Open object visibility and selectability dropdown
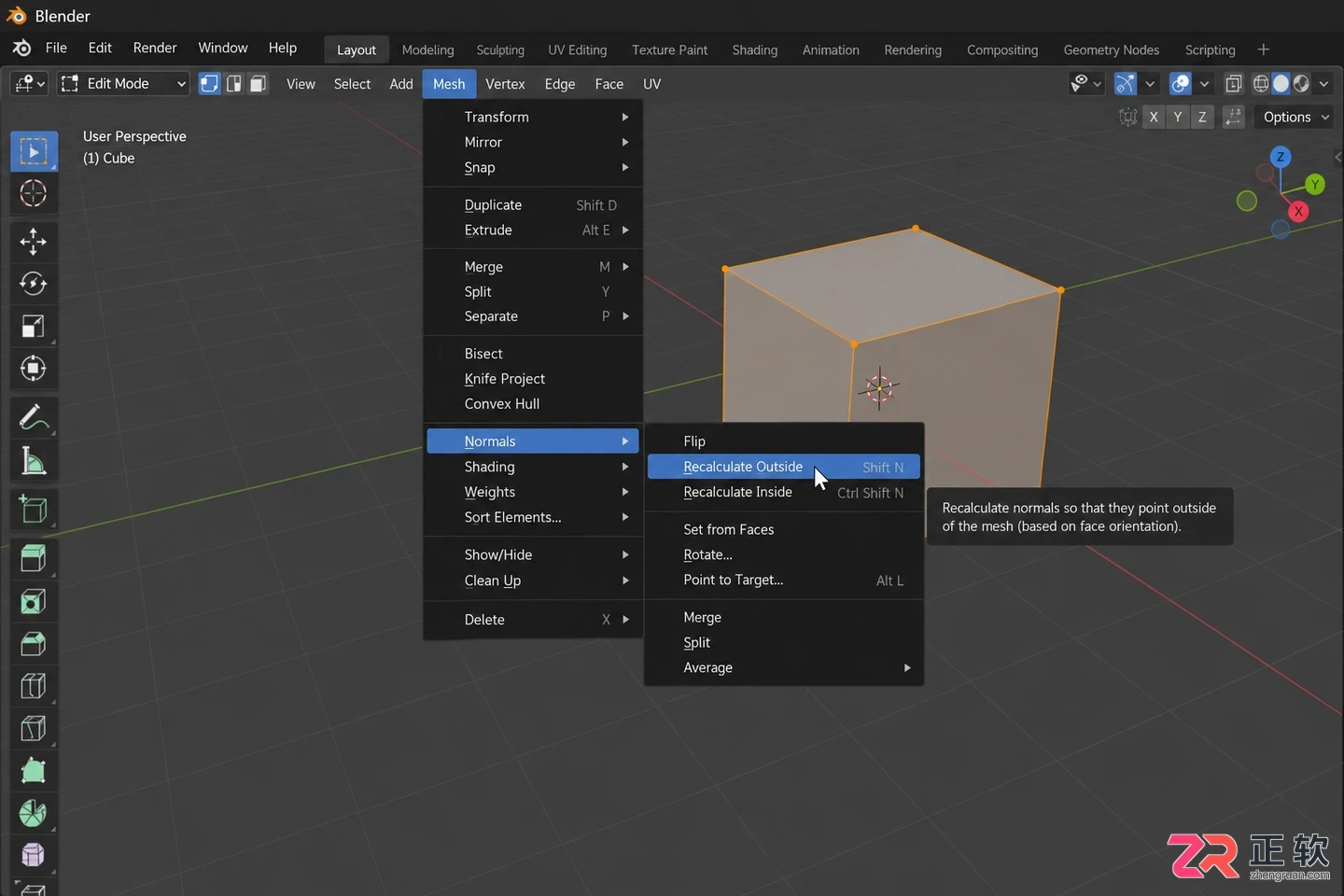This screenshot has width=1344, height=896. pyautogui.click(x=1085, y=84)
